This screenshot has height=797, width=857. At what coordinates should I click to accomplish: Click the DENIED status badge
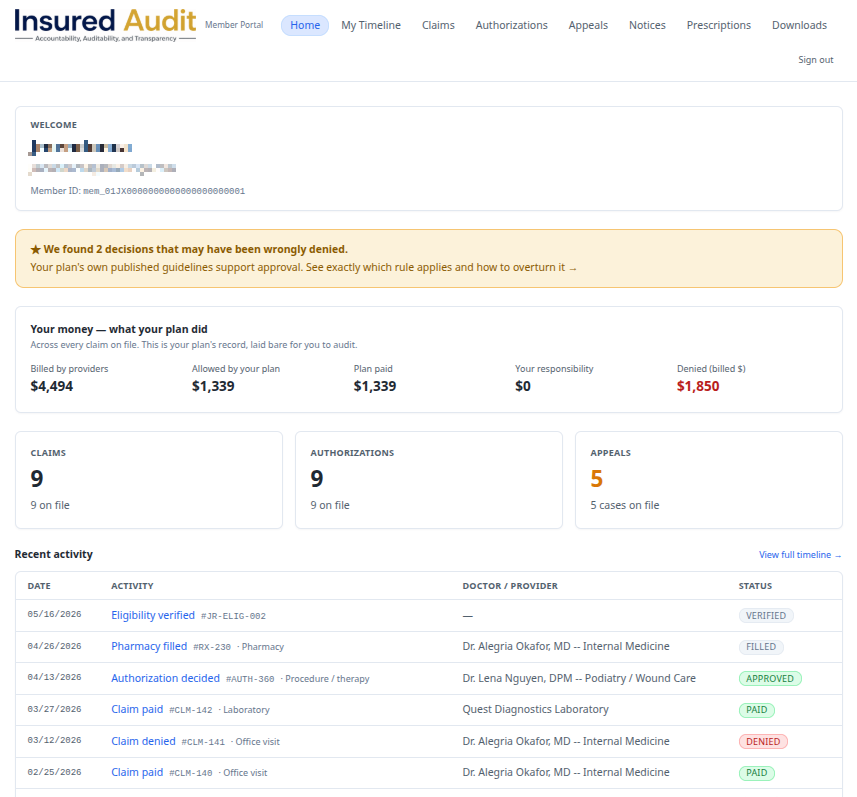[763, 741]
